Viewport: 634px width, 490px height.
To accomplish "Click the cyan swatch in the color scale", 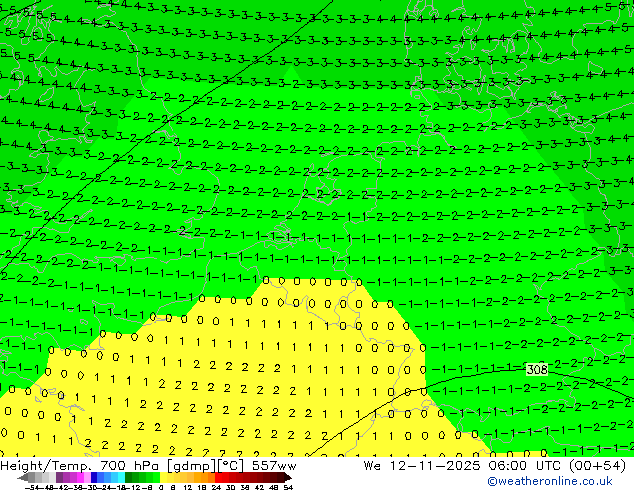I will pyautogui.click(x=122, y=477).
